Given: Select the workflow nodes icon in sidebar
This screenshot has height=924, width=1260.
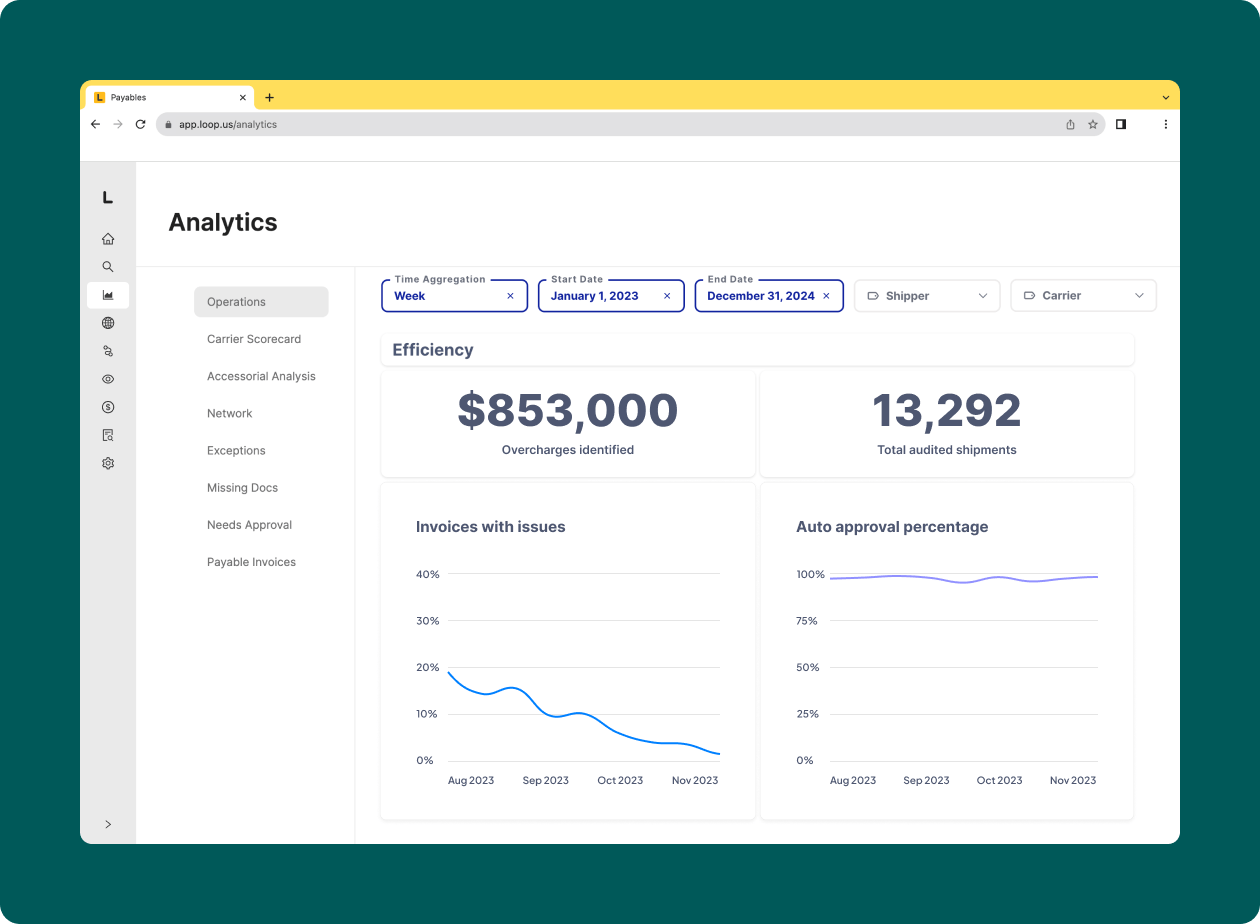Looking at the screenshot, I should tap(107, 350).
